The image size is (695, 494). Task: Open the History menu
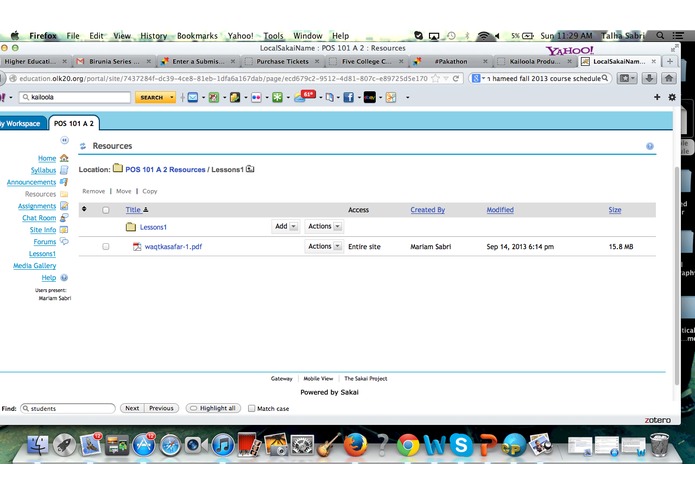(153, 36)
